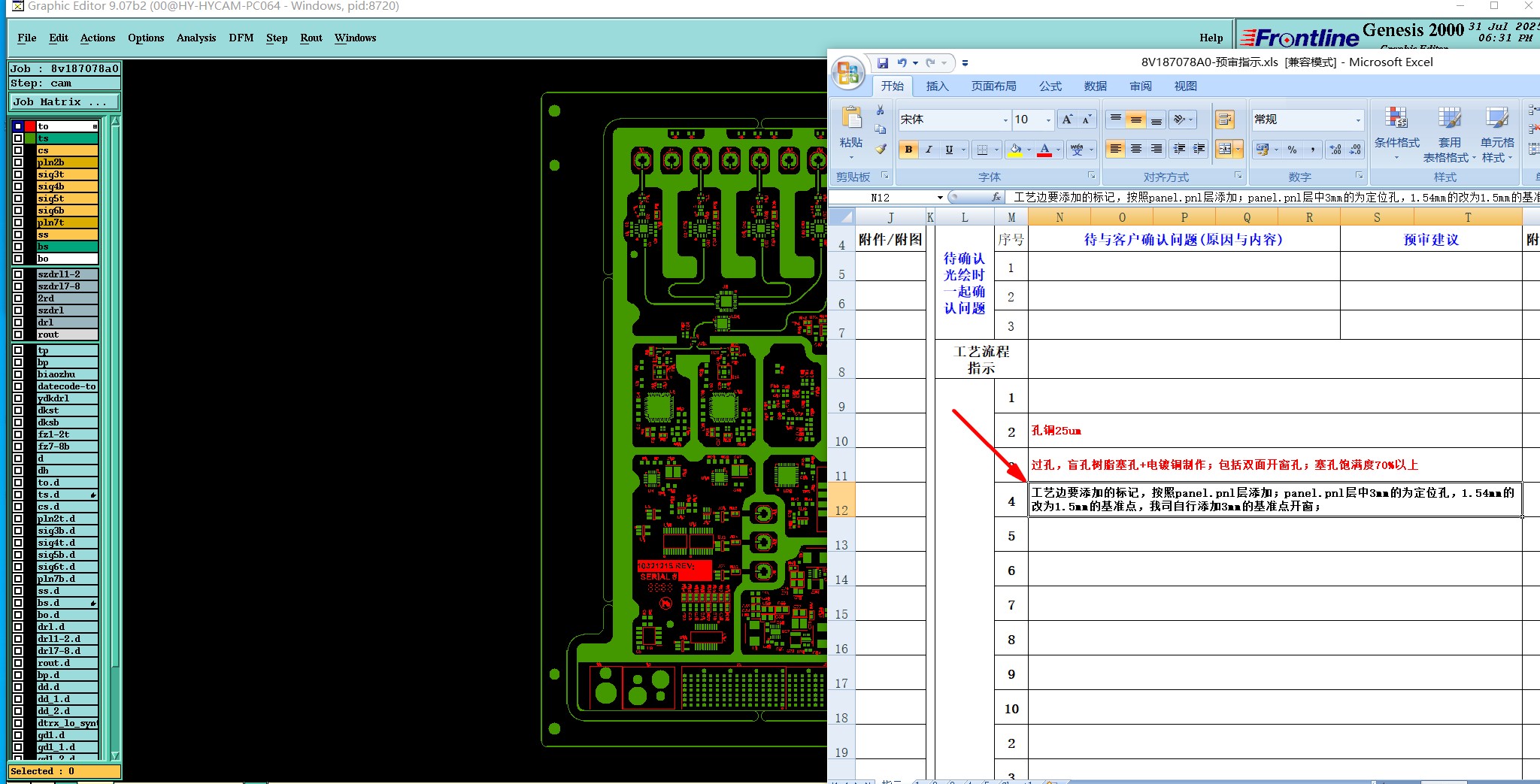The height and width of the screenshot is (784, 1540).
Task: Decrease font size with the smaller A icon
Action: tap(1087, 120)
